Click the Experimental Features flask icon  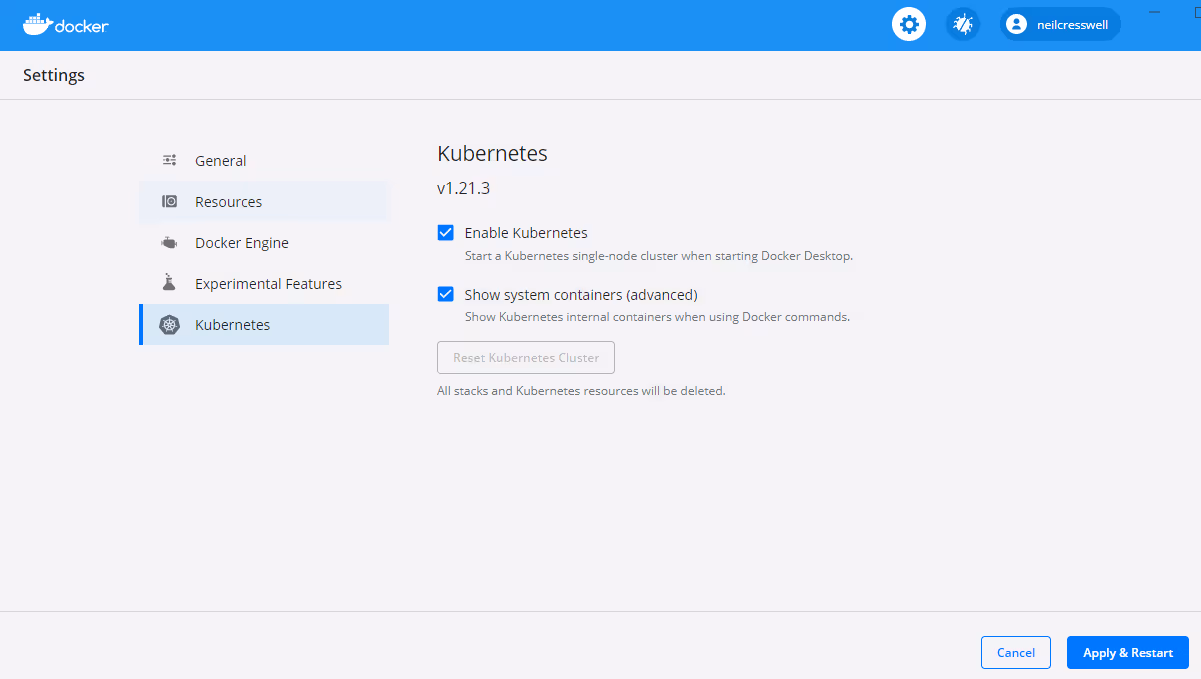click(x=170, y=283)
